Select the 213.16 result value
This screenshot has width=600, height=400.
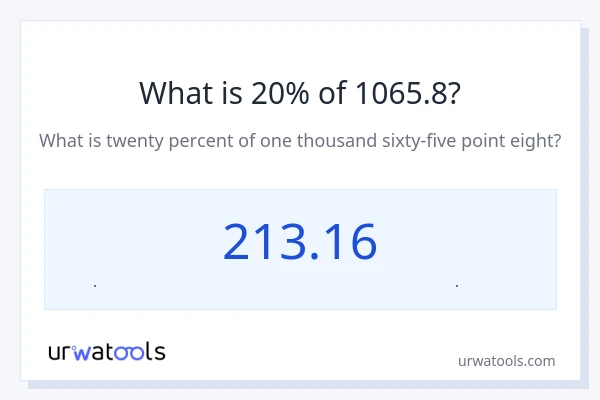[x=300, y=242]
